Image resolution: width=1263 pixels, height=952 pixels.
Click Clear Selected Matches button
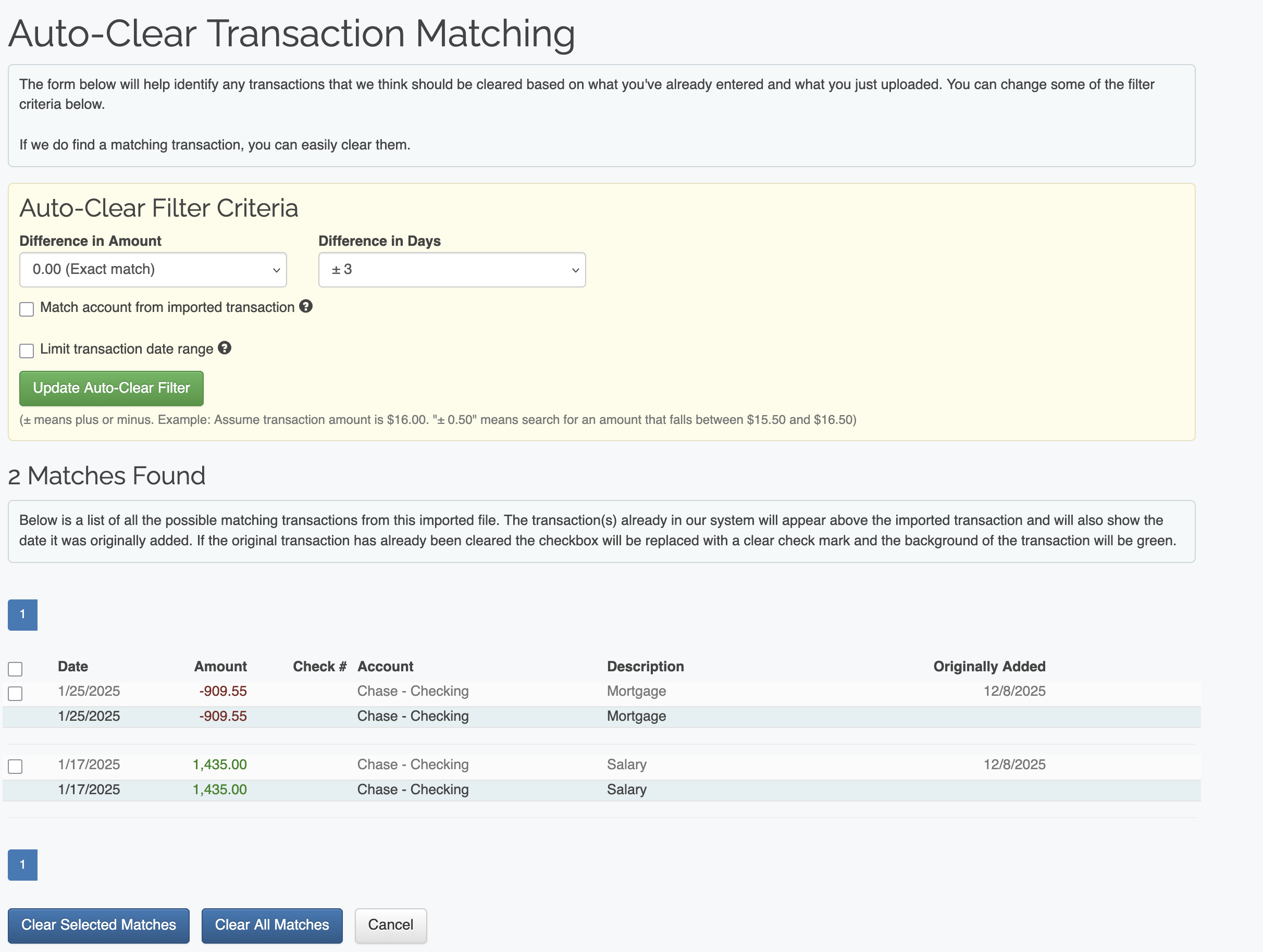[x=98, y=924]
